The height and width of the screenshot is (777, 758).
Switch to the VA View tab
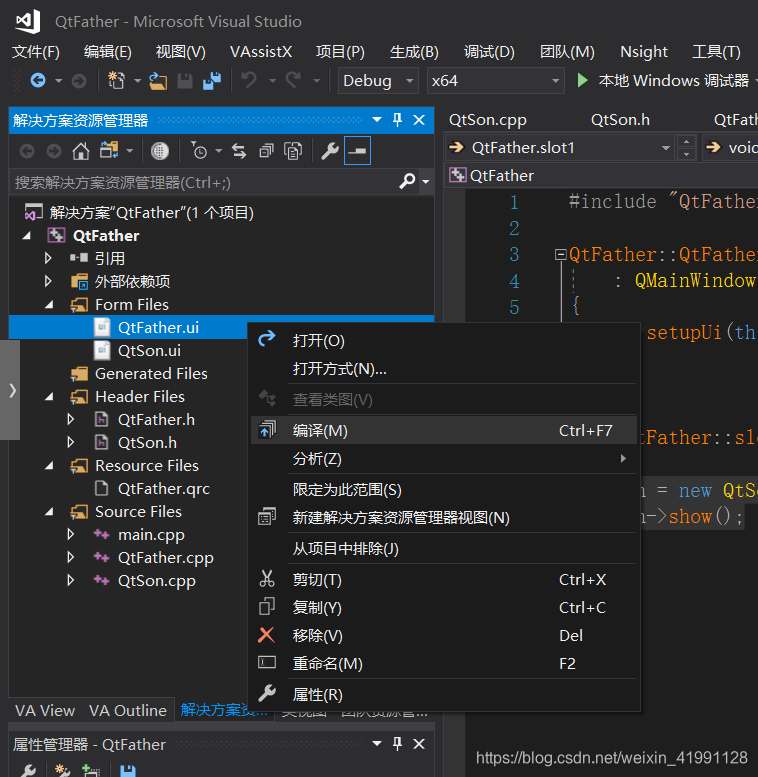pos(45,711)
